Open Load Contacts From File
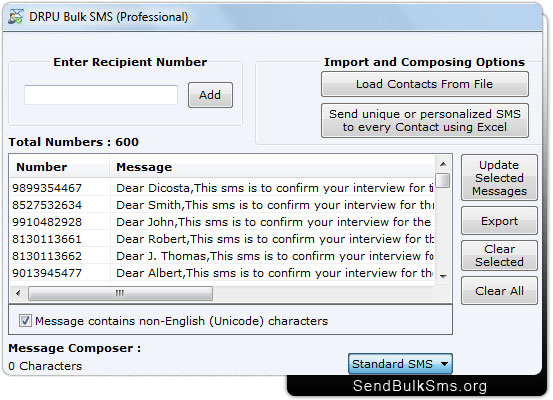Image resolution: width=553 pixels, height=400 pixels. click(x=425, y=84)
